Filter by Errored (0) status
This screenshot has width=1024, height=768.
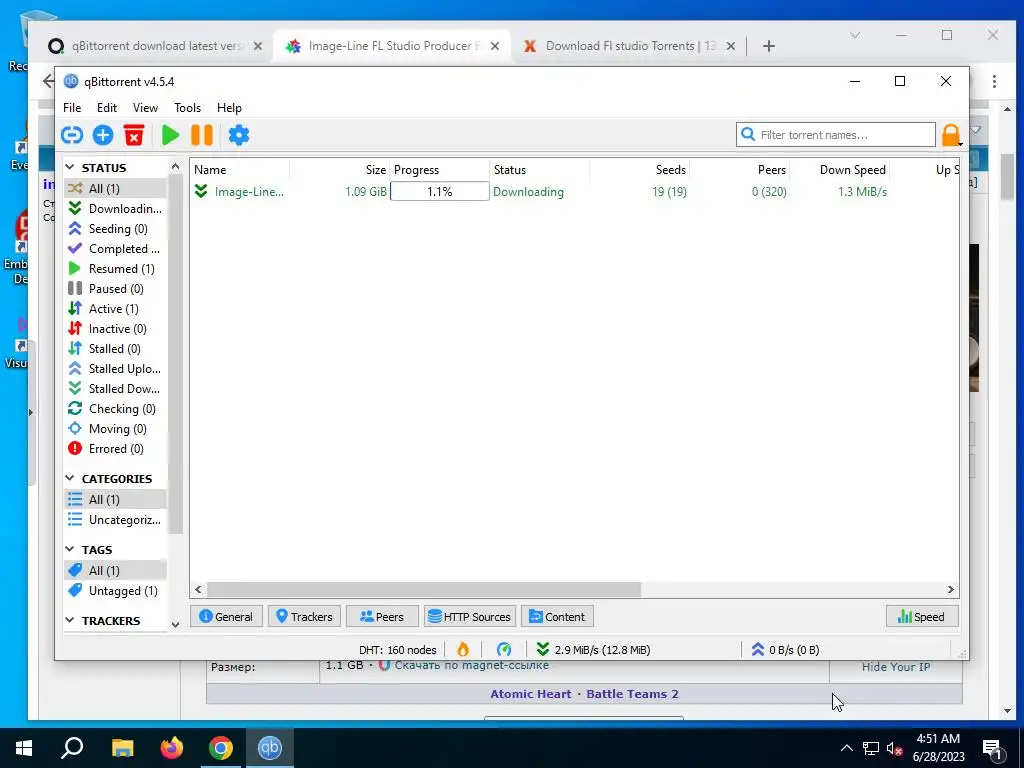(x=115, y=449)
